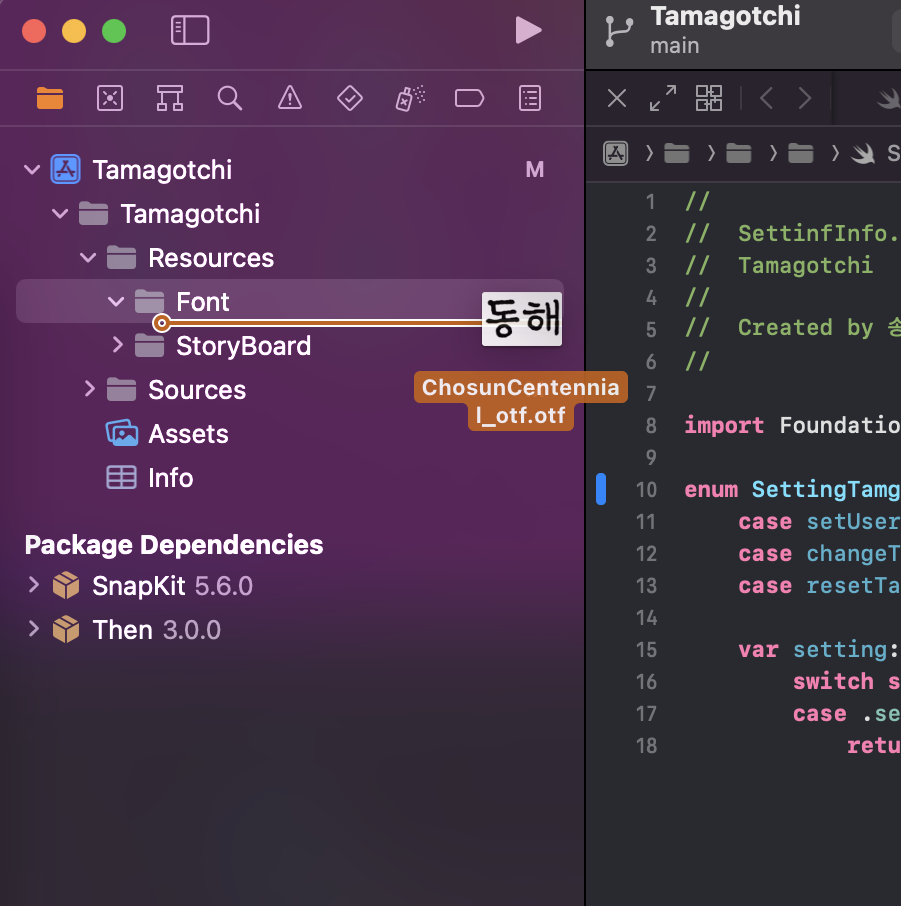Click the blue change marker on line 10
The height and width of the screenshot is (906, 901).
pyautogui.click(x=601, y=489)
